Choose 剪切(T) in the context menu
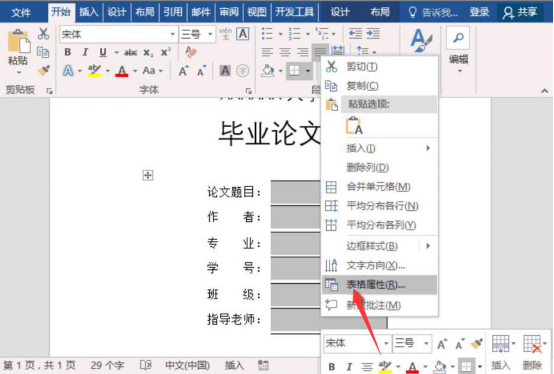Image resolution: width=554 pixels, height=374 pixels. pos(379,66)
